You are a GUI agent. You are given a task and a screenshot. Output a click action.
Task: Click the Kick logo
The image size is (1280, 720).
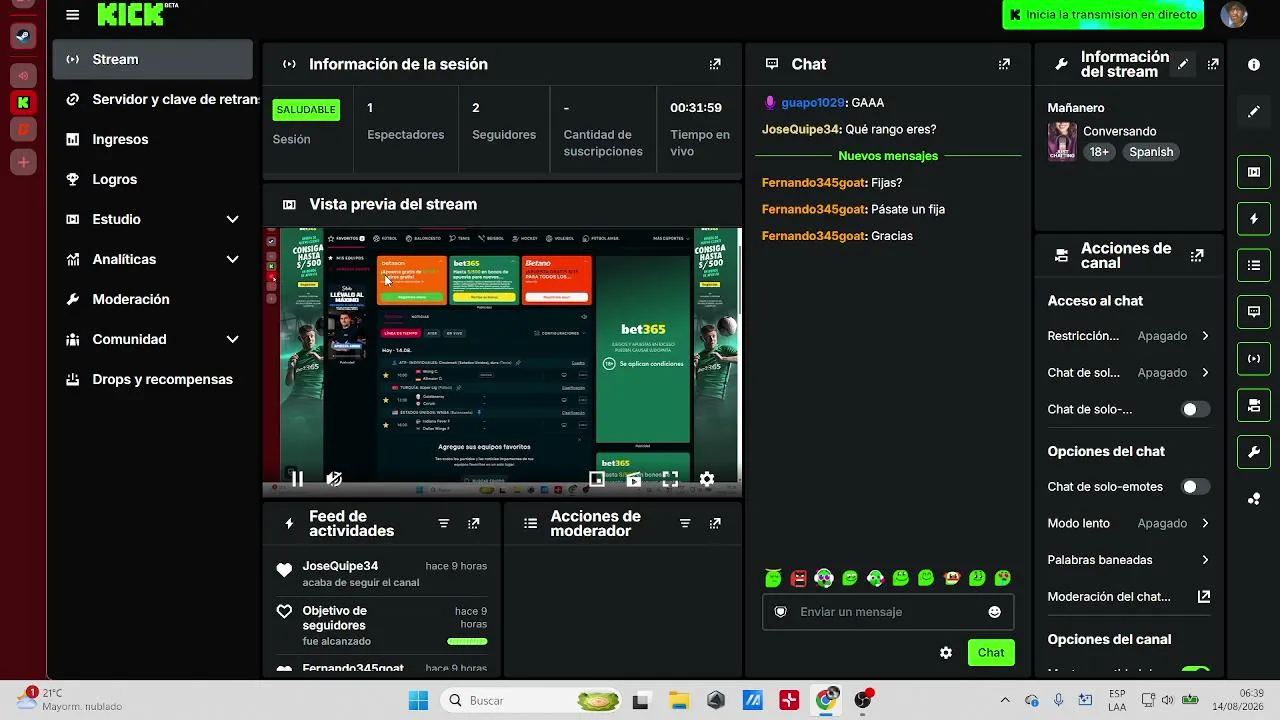[132, 14]
